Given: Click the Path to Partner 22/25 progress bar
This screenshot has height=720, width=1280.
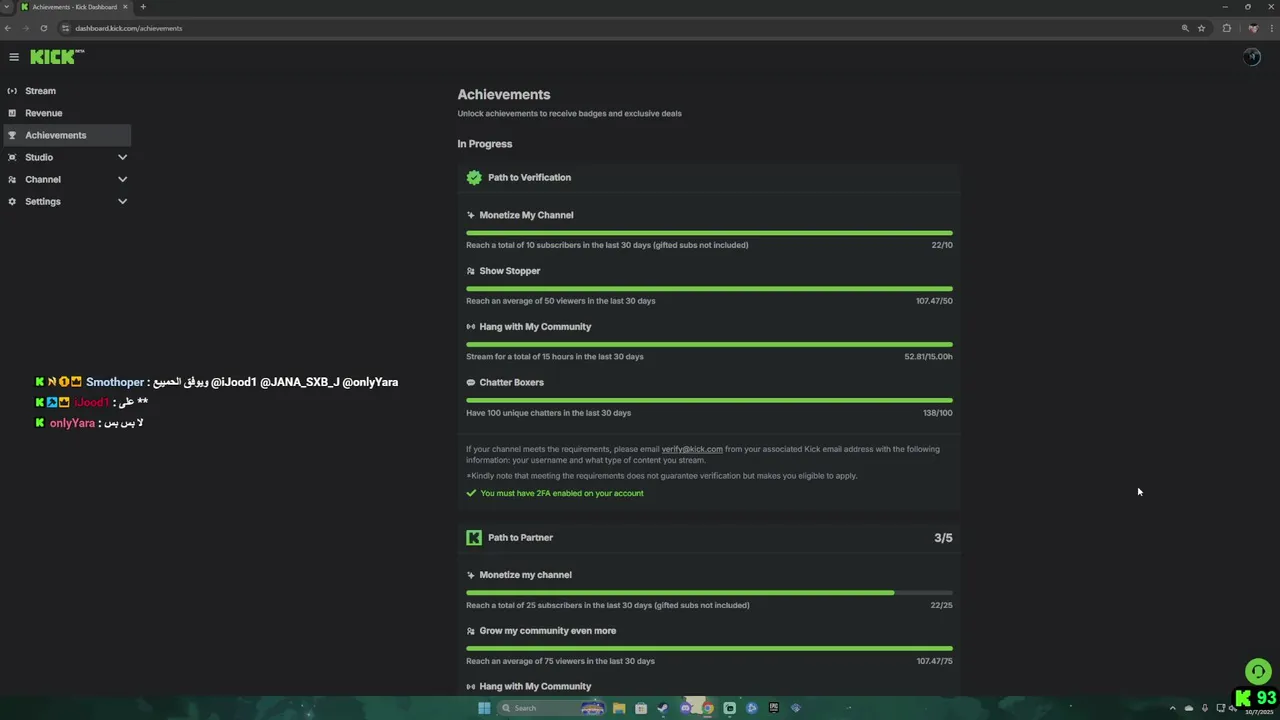Looking at the screenshot, I should pyautogui.click(x=709, y=593).
